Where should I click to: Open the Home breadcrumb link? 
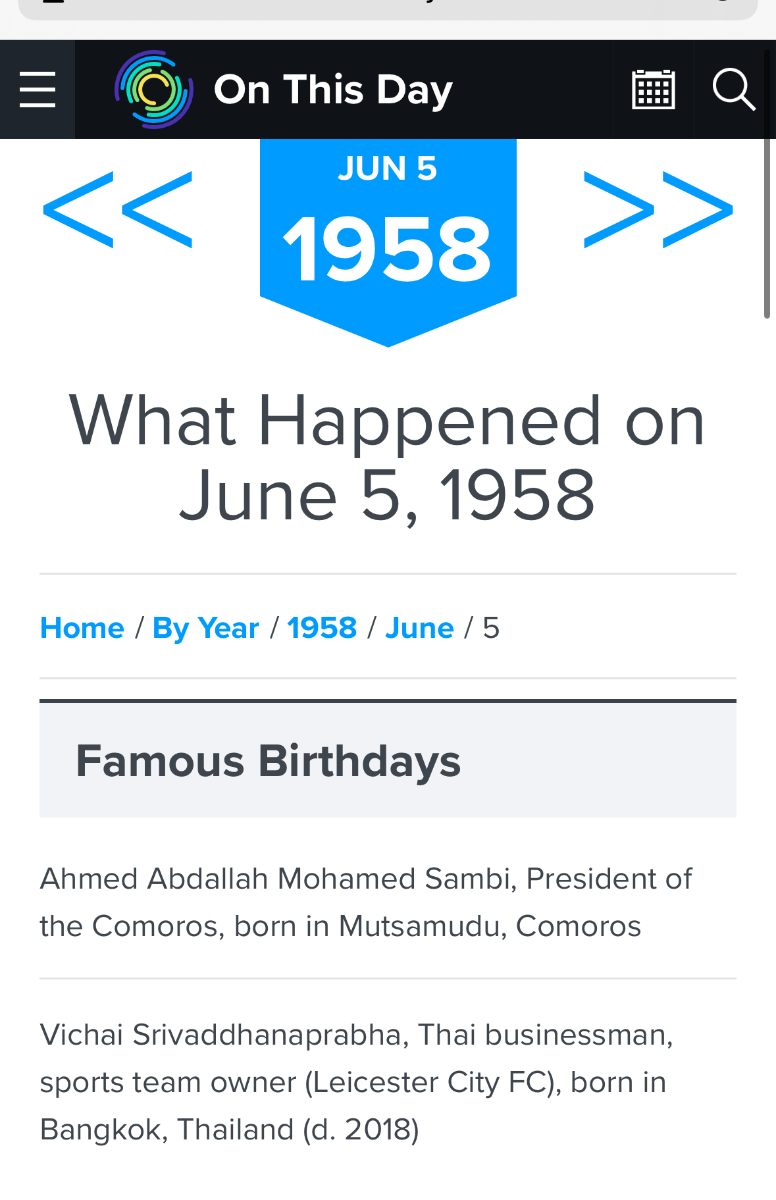[x=82, y=628]
